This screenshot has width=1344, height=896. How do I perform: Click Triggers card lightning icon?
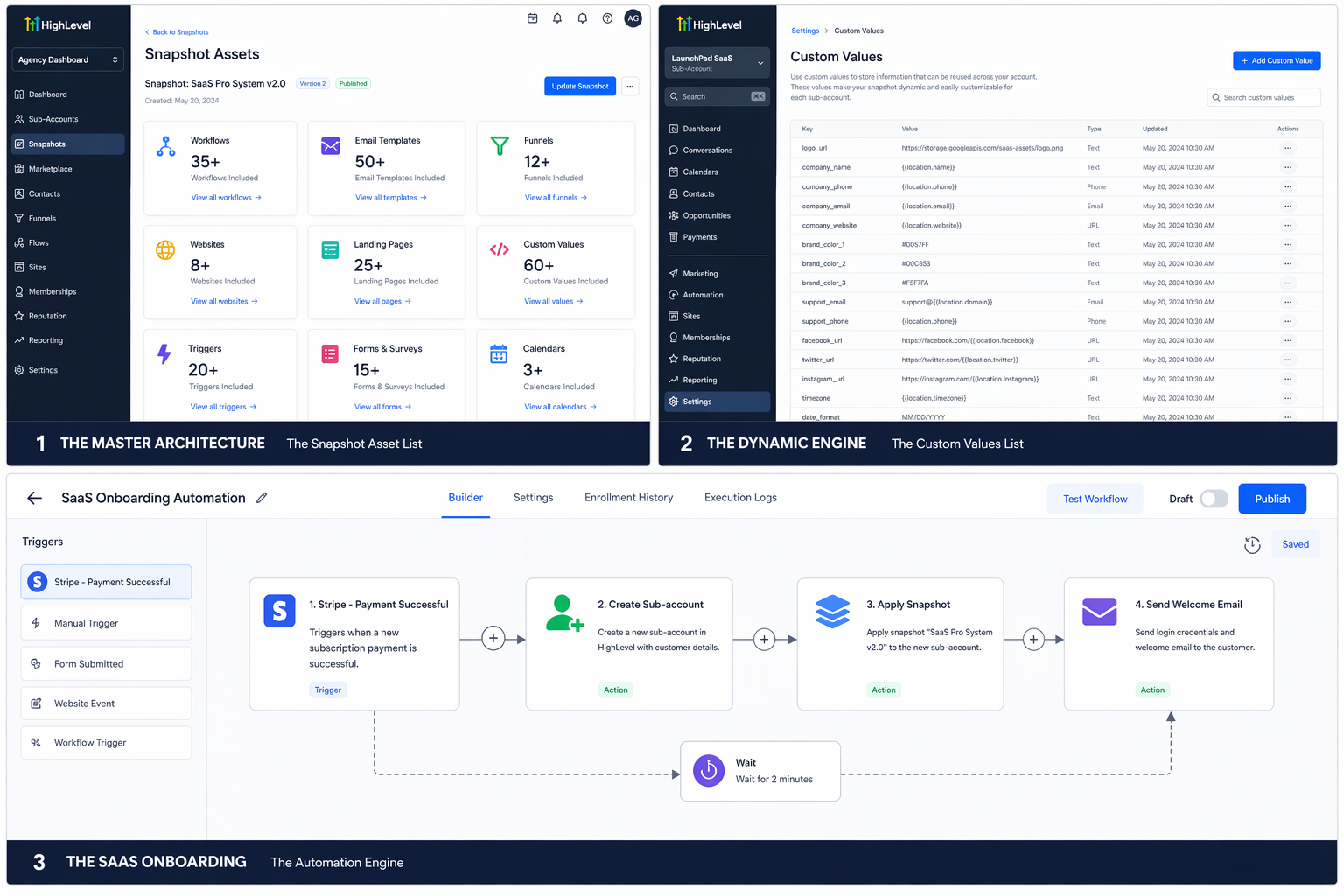tap(164, 354)
